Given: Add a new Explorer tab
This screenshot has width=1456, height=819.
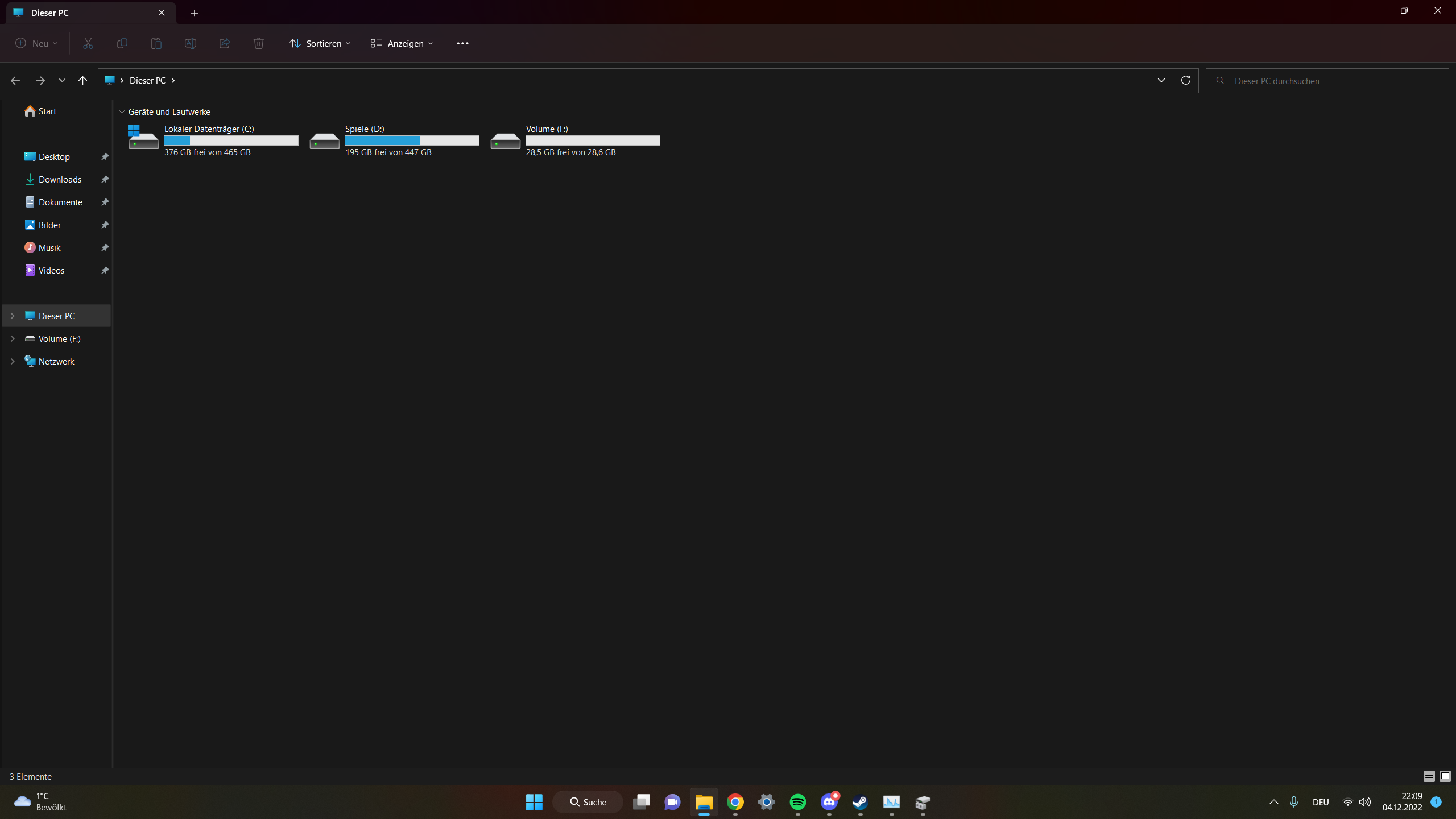Looking at the screenshot, I should point(195,13).
